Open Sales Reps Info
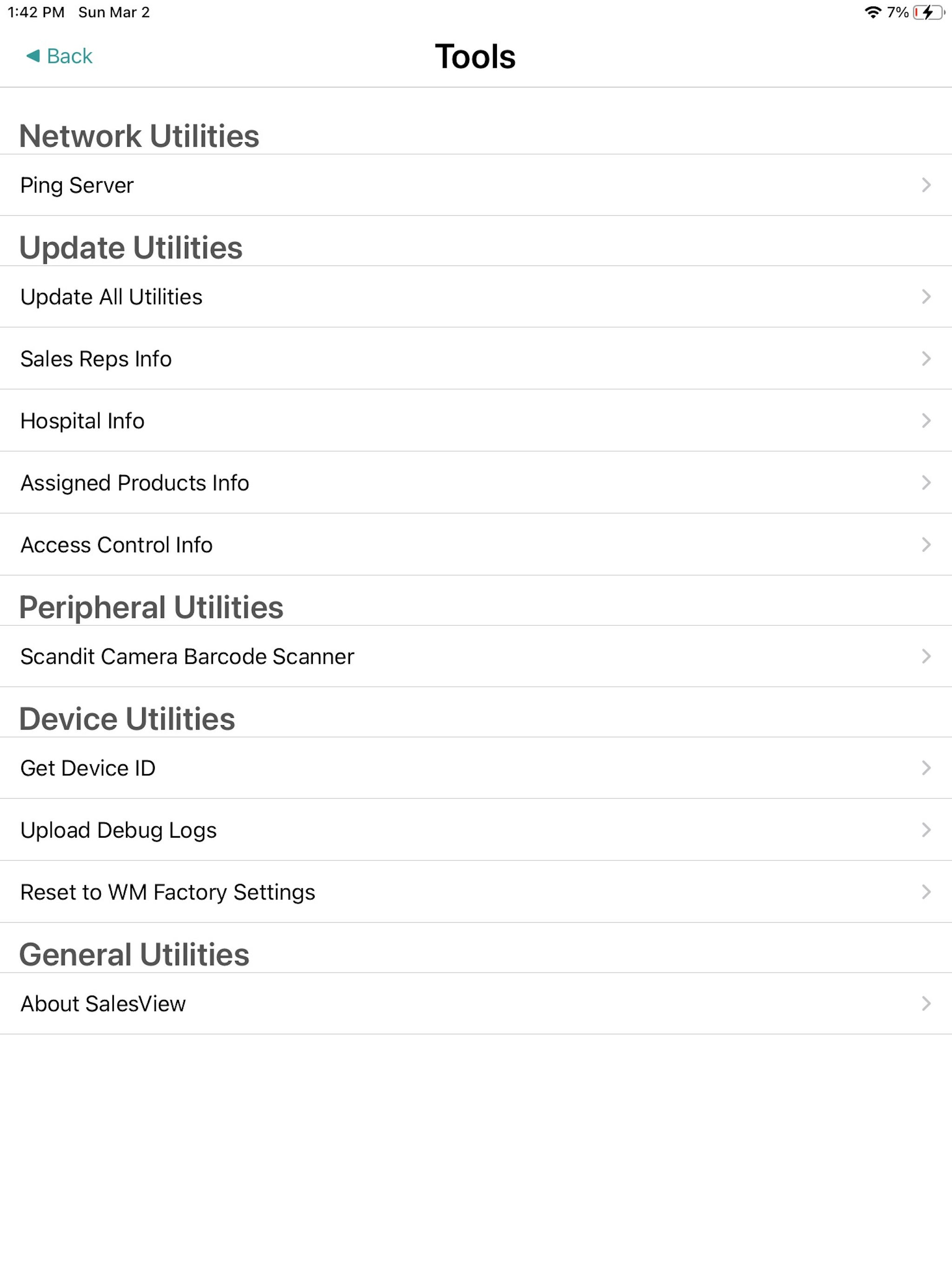 coord(476,359)
